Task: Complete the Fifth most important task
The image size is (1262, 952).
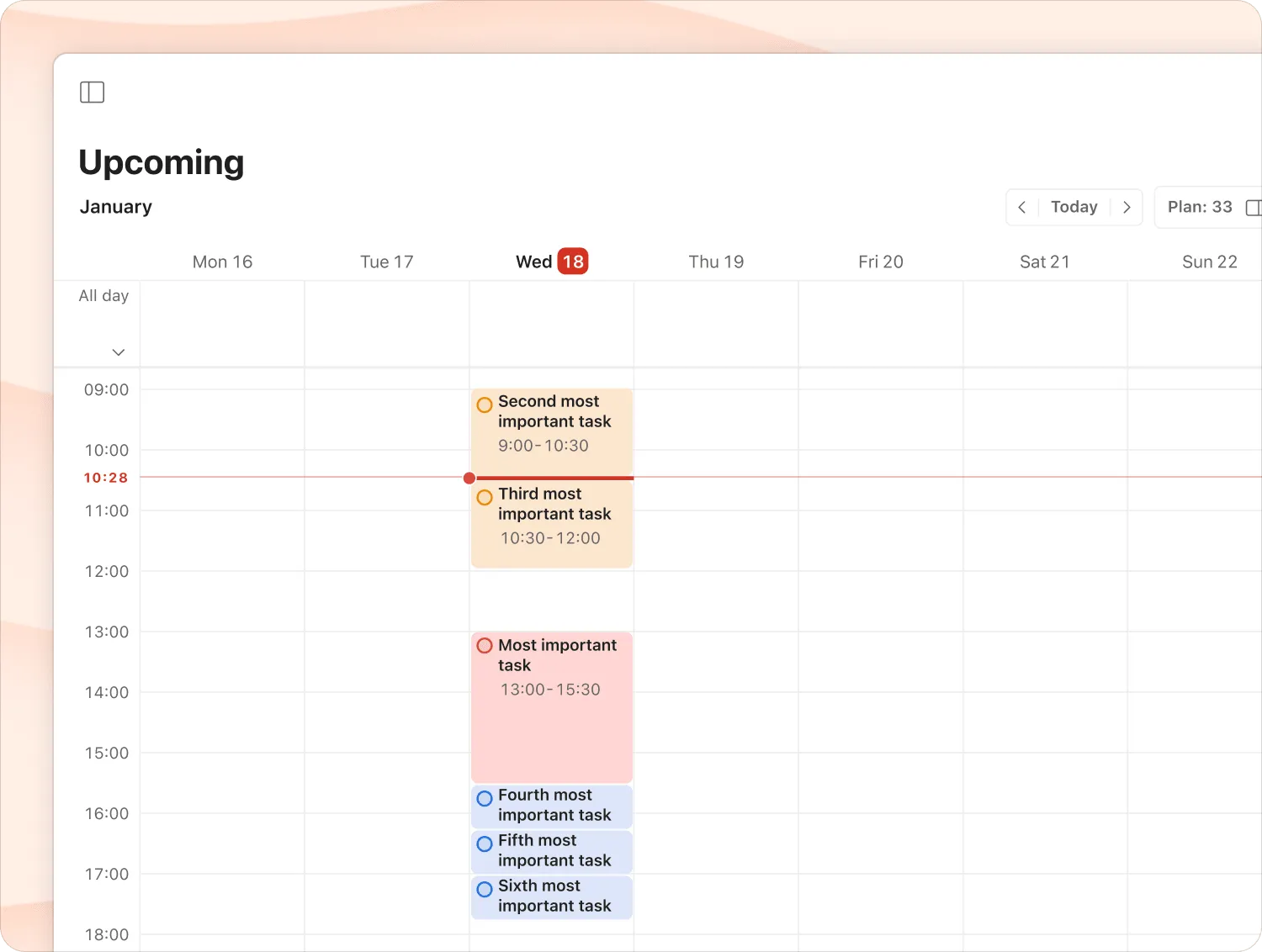Action: pos(485,844)
